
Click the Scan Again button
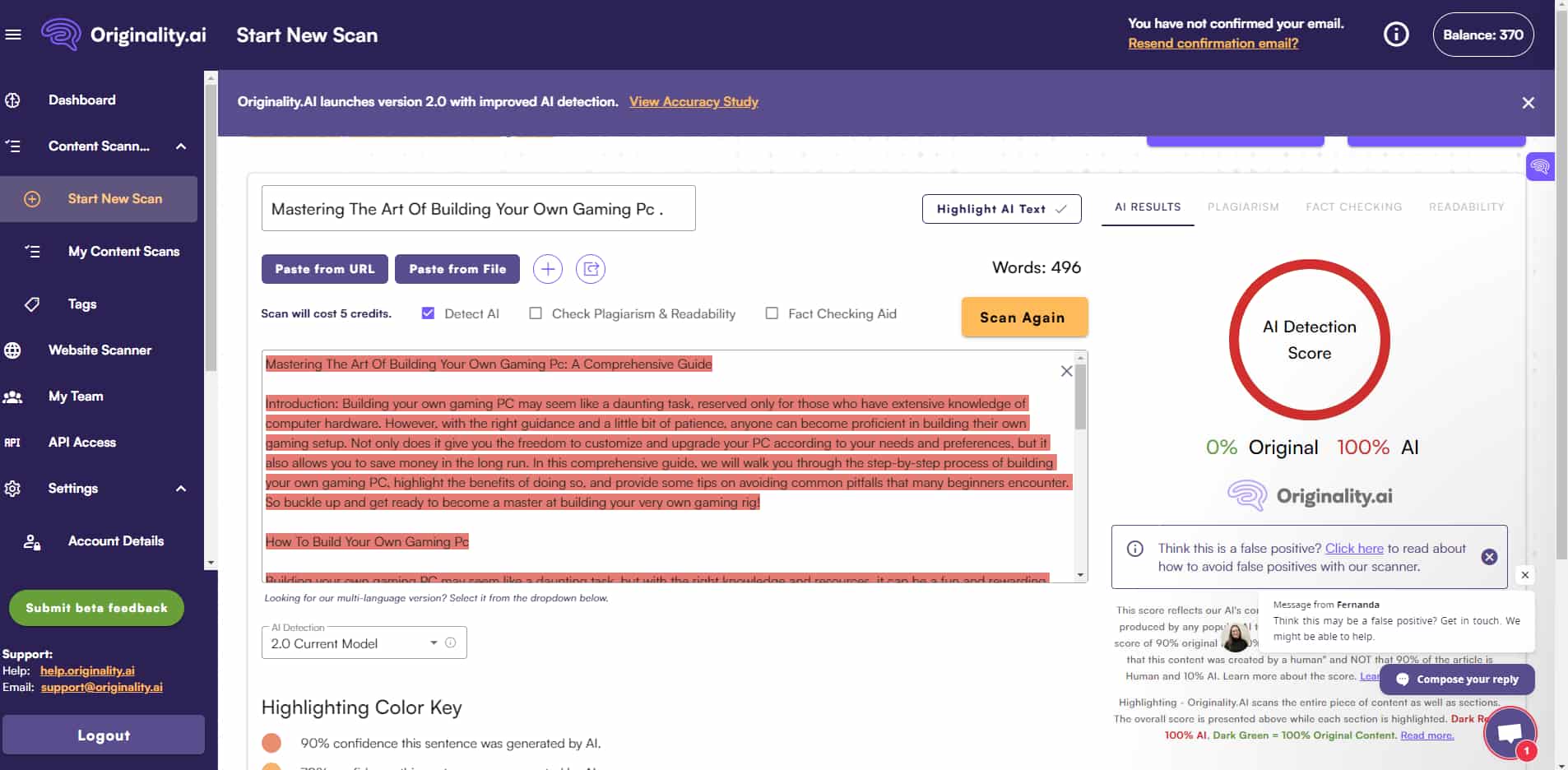coord(1024,317)
